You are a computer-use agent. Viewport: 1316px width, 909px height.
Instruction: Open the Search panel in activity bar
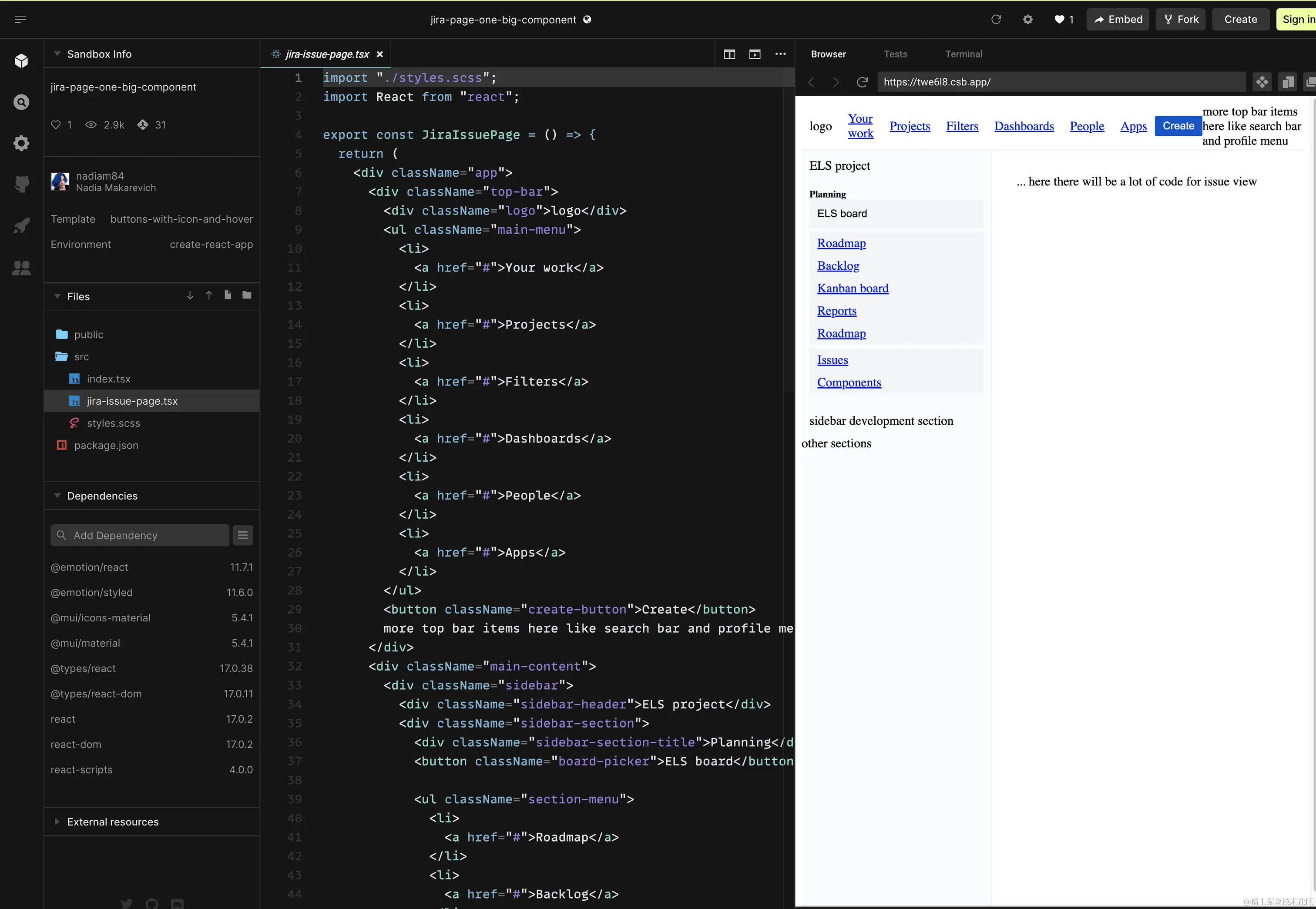(x=21, y=103)
